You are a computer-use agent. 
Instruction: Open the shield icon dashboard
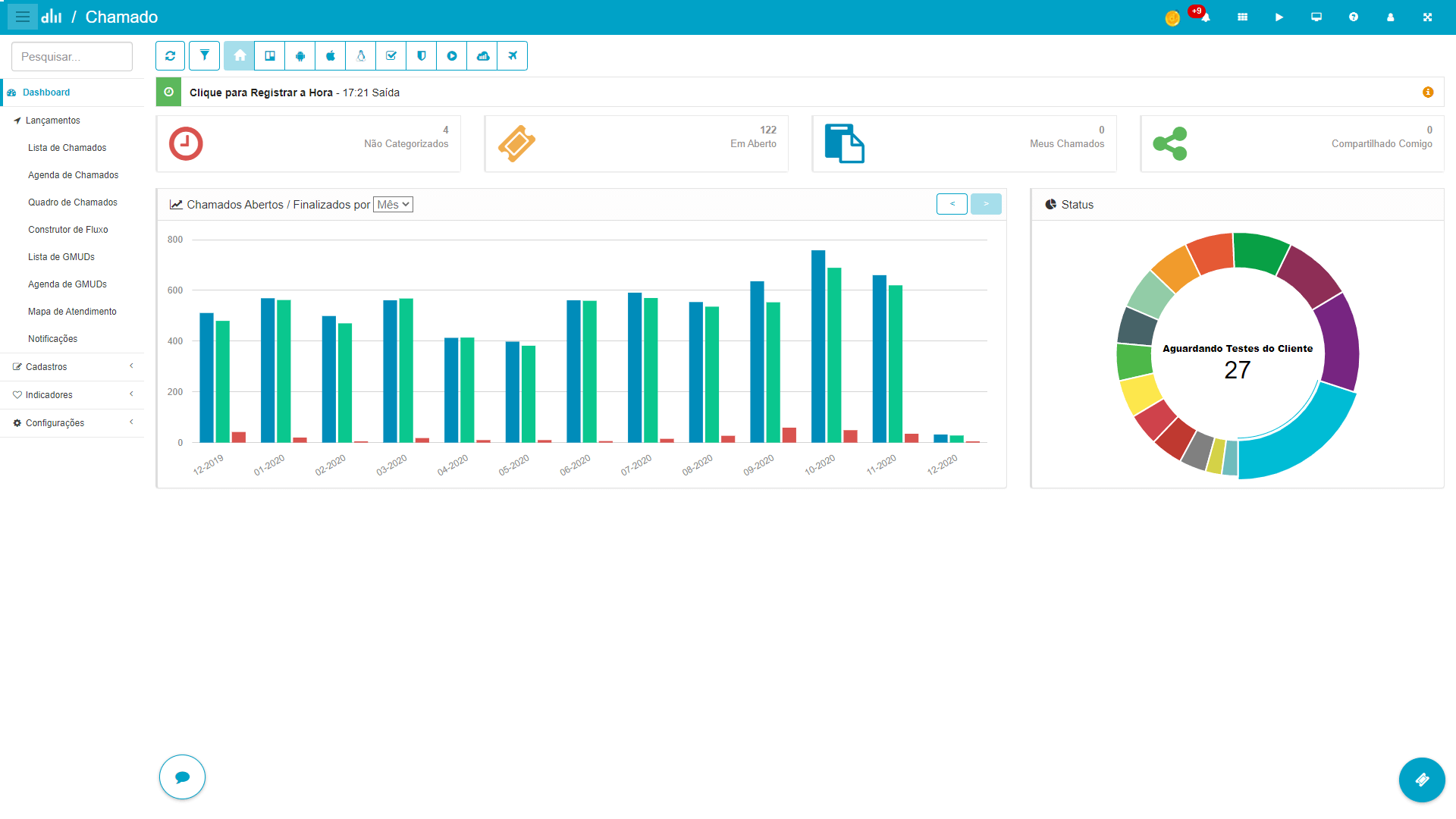pyautogui.click(x=422, y=56)
